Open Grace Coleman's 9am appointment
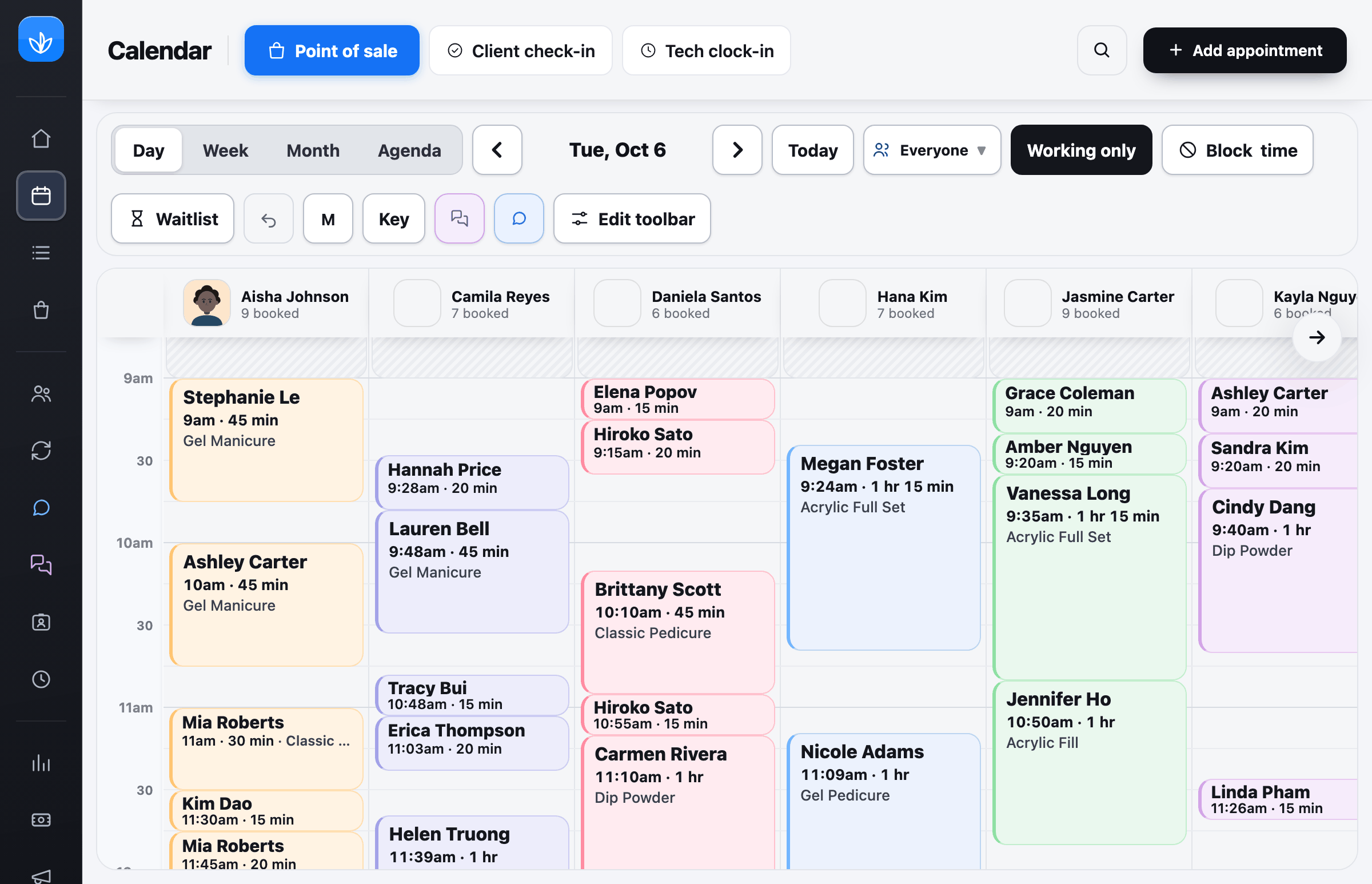Screen dimensions: 1372x884 pyautogui.click(x=1089, y=406)
